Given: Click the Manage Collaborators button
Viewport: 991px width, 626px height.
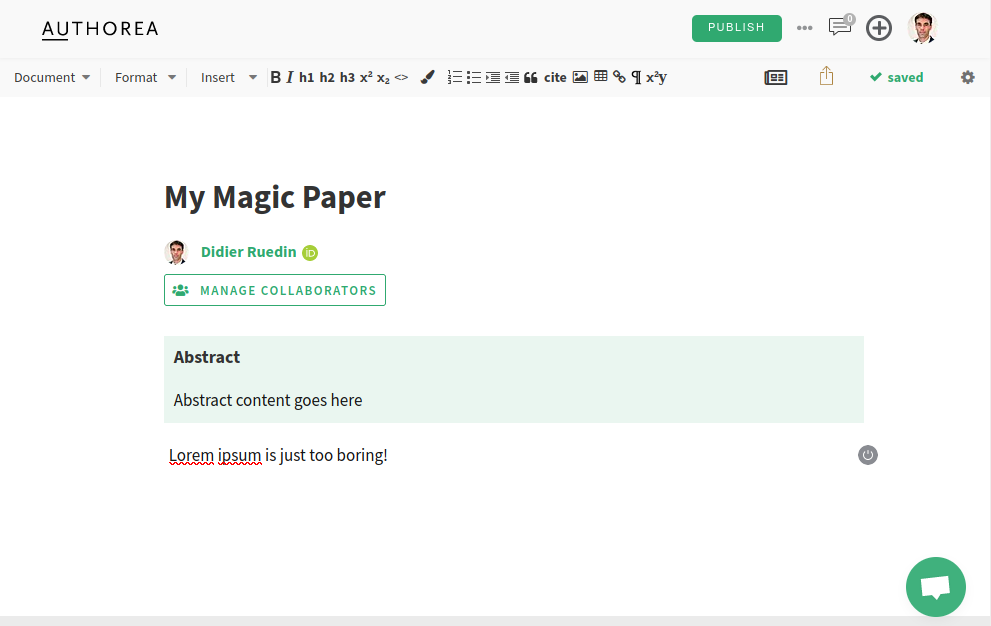Looking at the screenshot, I should [x=275, y=290].
